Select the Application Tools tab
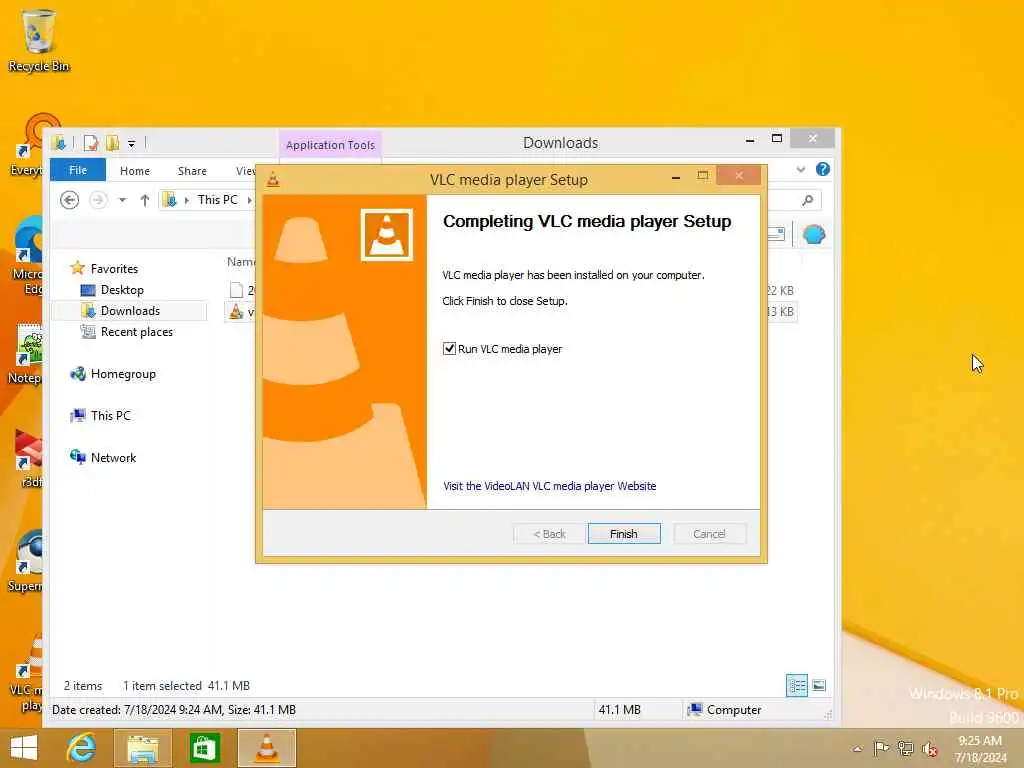 (x=330, y=145)
